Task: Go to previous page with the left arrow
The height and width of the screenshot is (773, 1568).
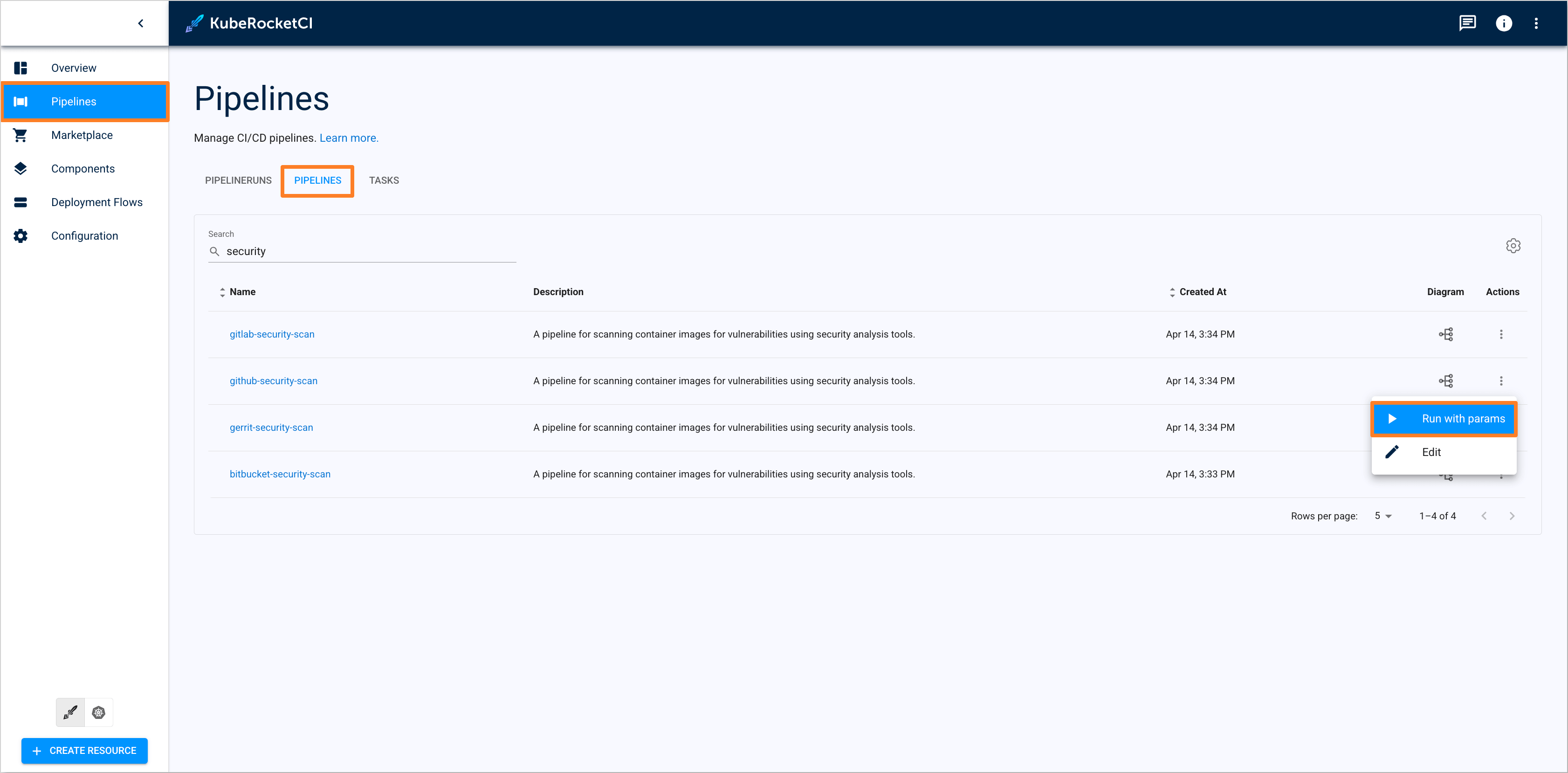Action: [x=1484, y=516]
